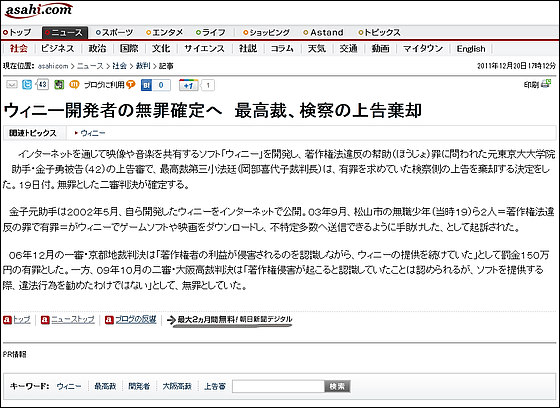Select the 文化 subcategory
The height and width of the screenshot is (408, 560).
(161, 48)
